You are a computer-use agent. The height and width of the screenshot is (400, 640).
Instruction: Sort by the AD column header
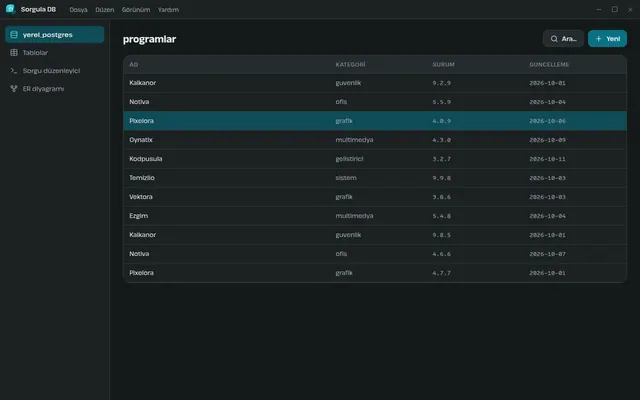tap(133, 64)
